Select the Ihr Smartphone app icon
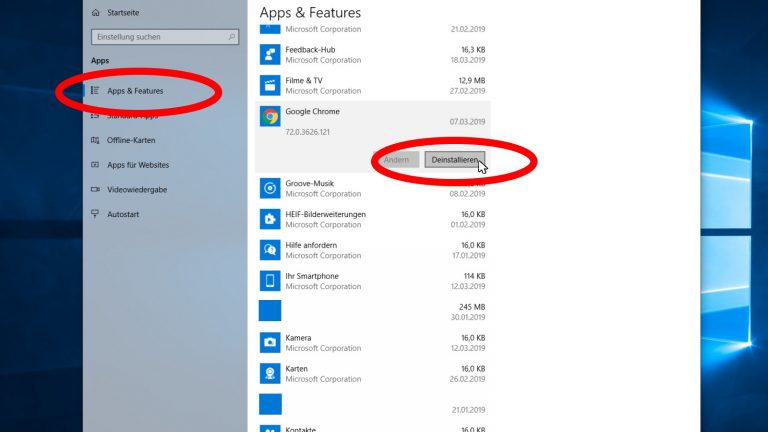 pyautogui.click(x=270, y=281)
